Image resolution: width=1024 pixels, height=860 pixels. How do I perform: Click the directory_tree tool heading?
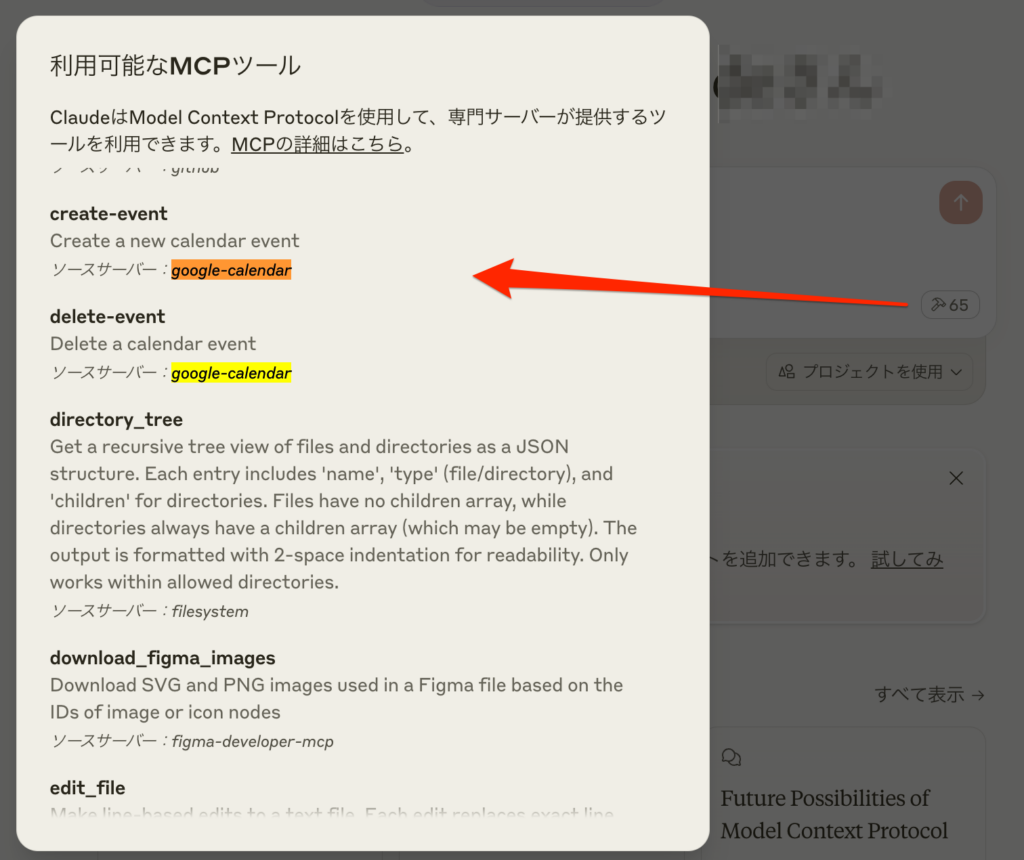116,420
